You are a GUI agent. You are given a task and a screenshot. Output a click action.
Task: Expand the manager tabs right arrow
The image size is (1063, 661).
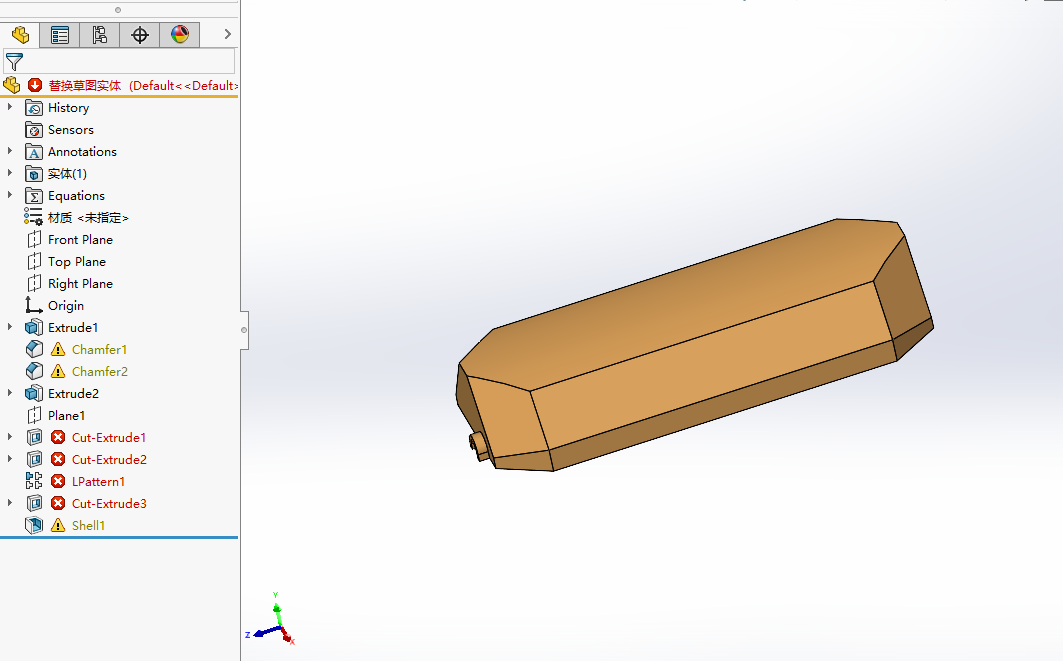coord(227,35)
